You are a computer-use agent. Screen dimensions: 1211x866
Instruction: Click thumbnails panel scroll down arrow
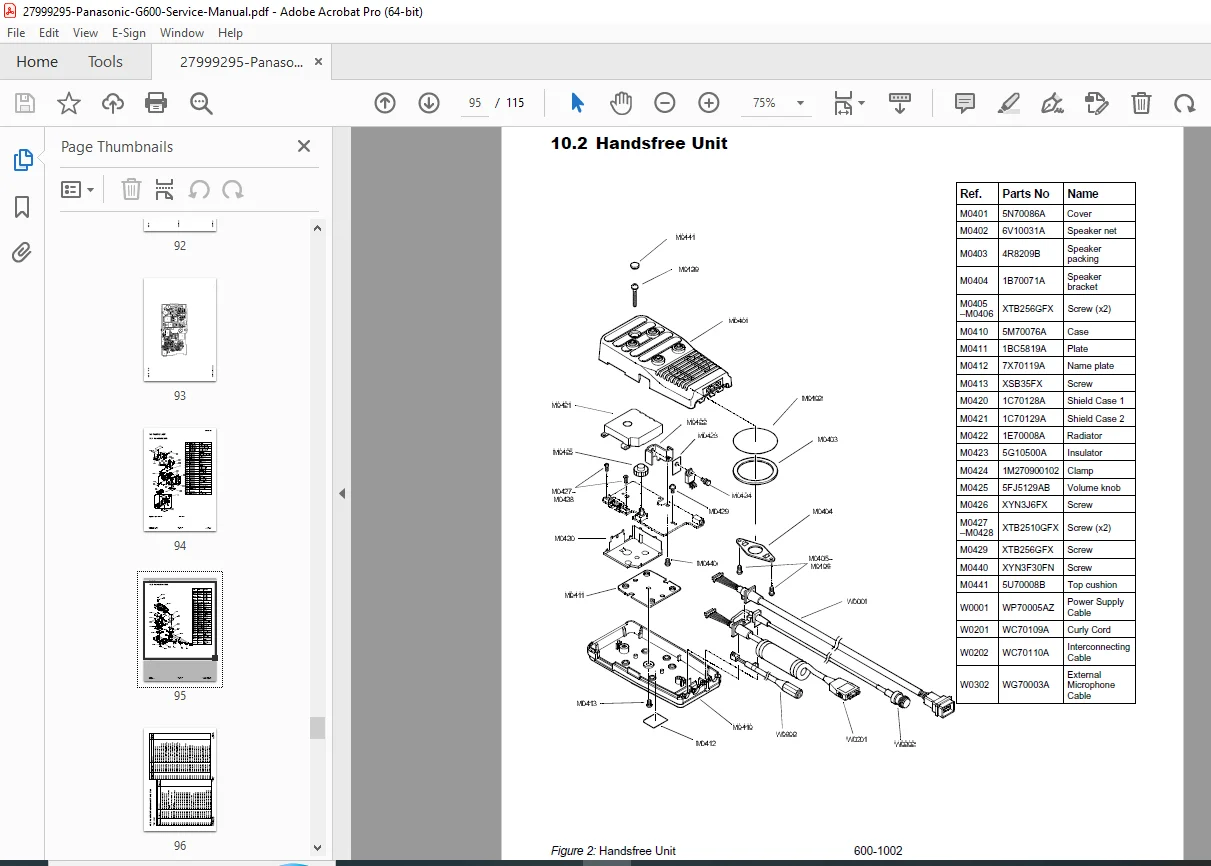318,849
